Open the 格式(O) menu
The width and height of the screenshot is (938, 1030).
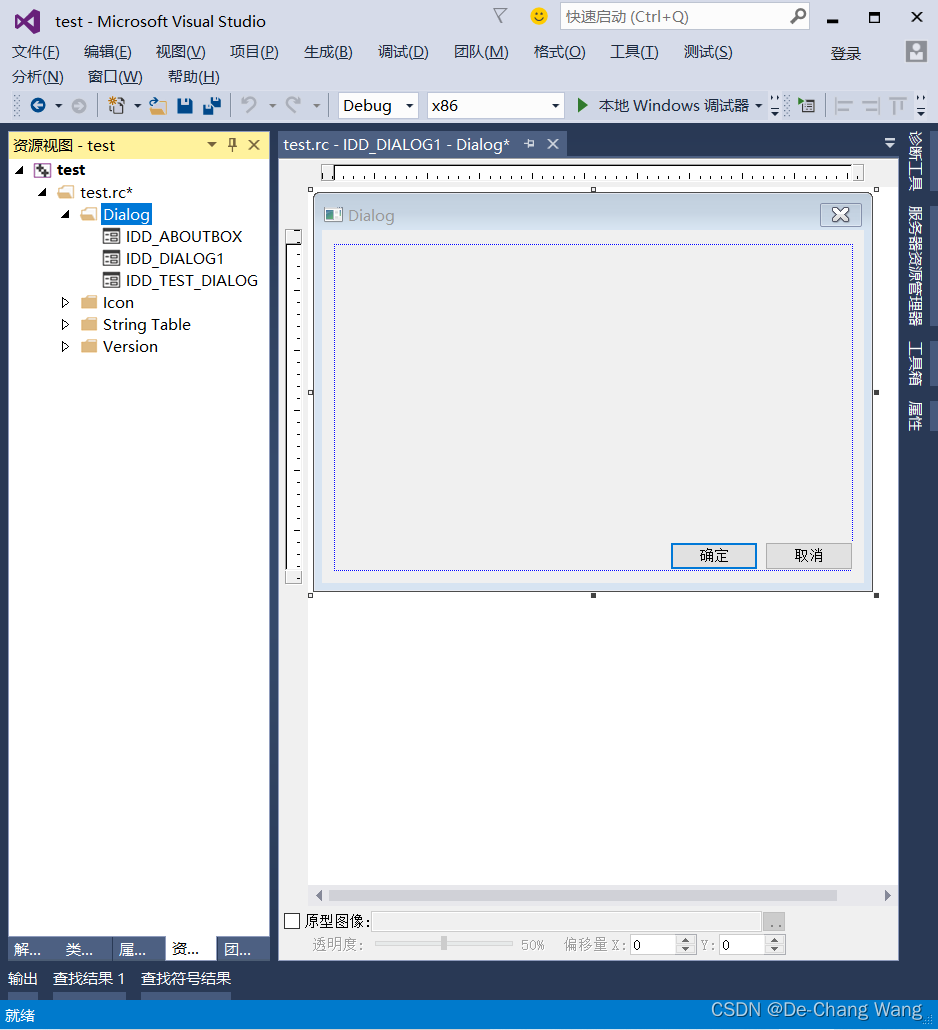point(560,52)
